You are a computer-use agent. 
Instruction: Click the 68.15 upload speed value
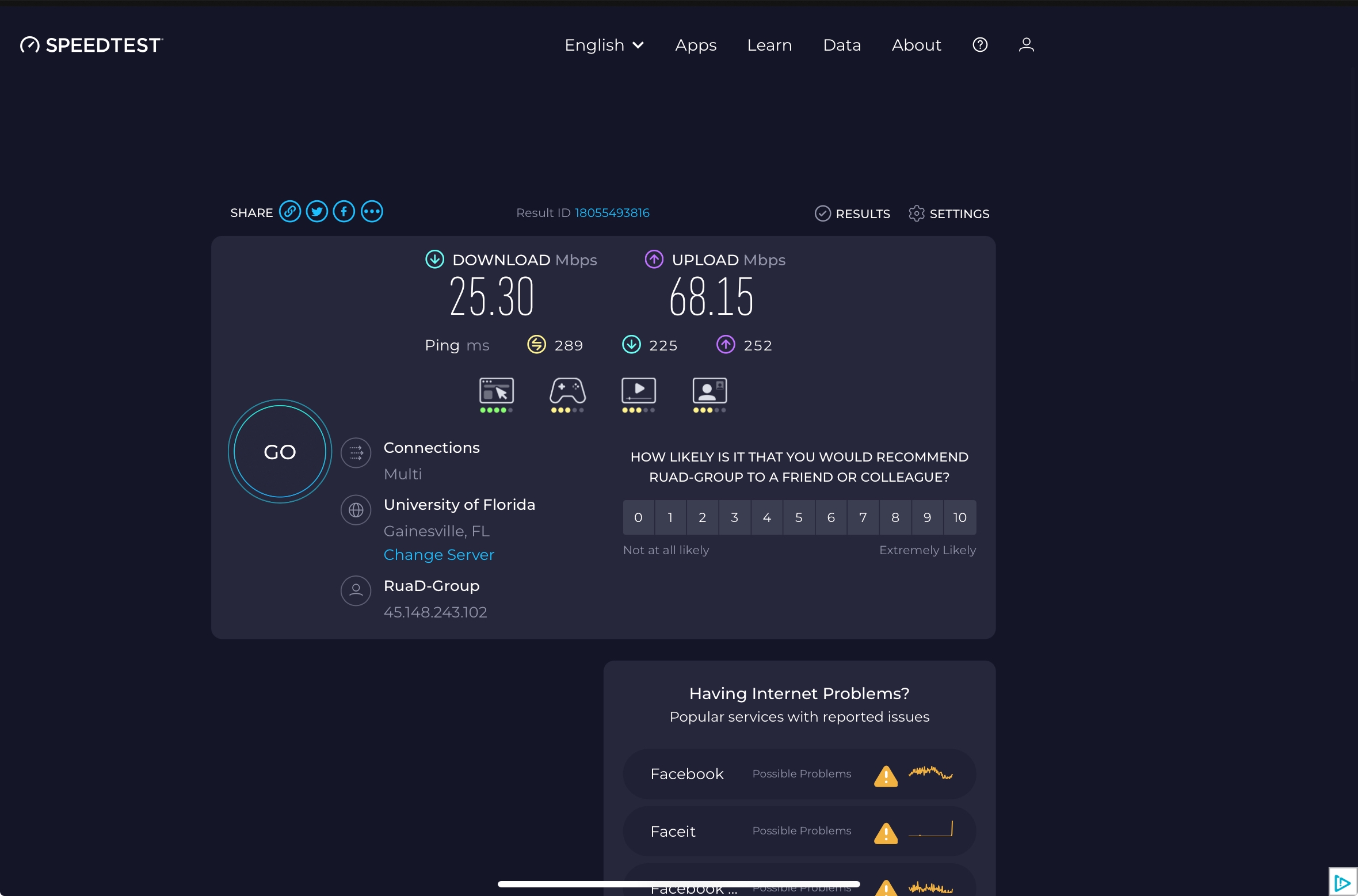tap(711, 296)
